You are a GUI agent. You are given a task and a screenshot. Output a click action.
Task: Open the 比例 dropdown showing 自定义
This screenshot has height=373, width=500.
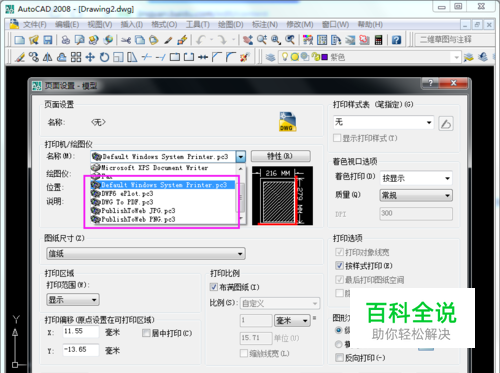[280, 303]
